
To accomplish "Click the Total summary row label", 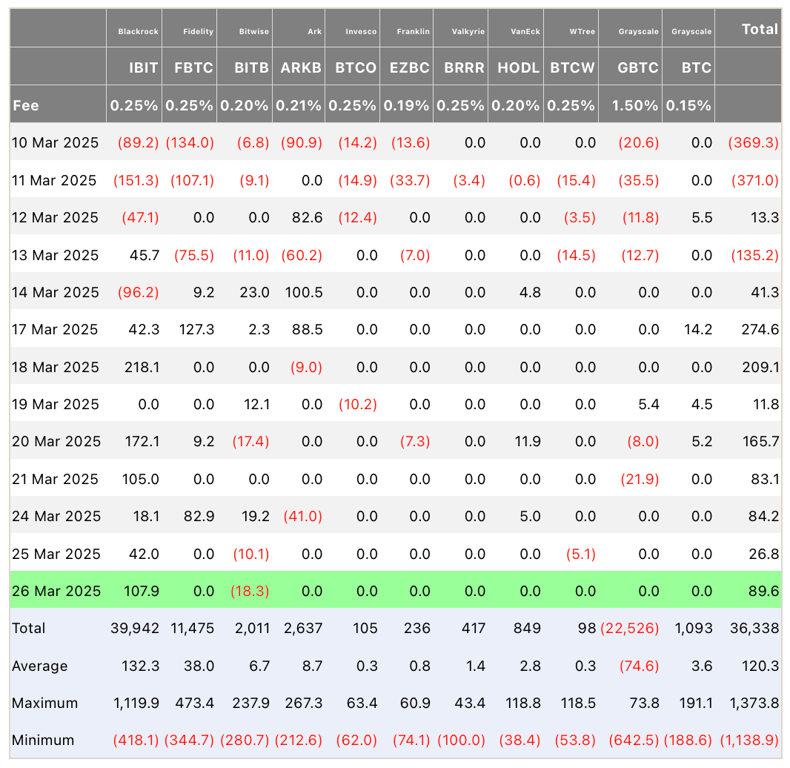I will pyautogui.click(x=29, y=628).
